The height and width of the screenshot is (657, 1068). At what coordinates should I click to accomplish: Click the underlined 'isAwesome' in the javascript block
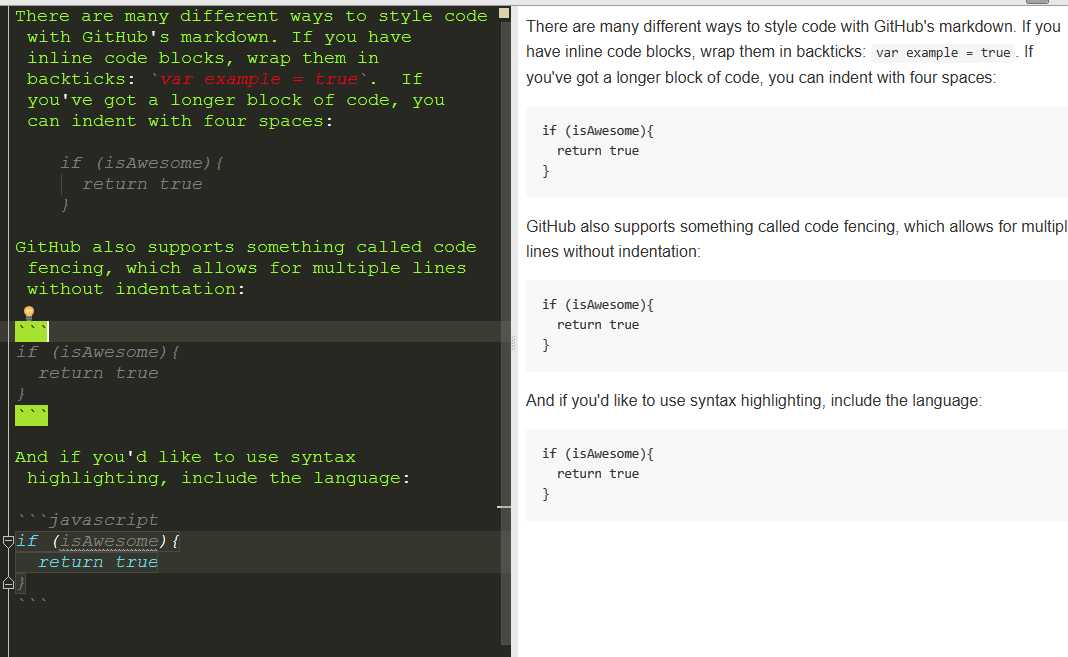pos(108,541)
